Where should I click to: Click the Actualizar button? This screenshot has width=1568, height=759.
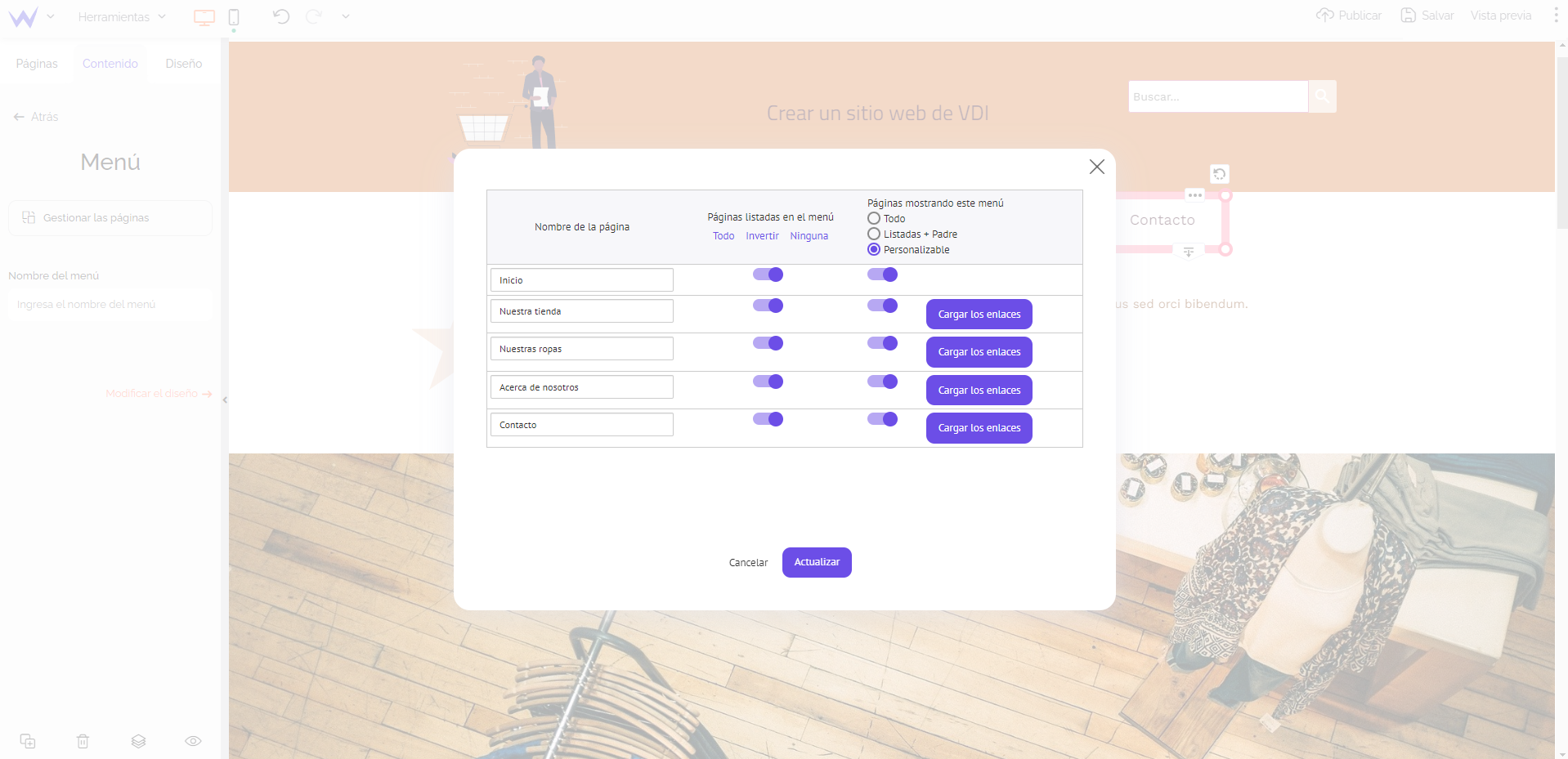click(817, 562)
